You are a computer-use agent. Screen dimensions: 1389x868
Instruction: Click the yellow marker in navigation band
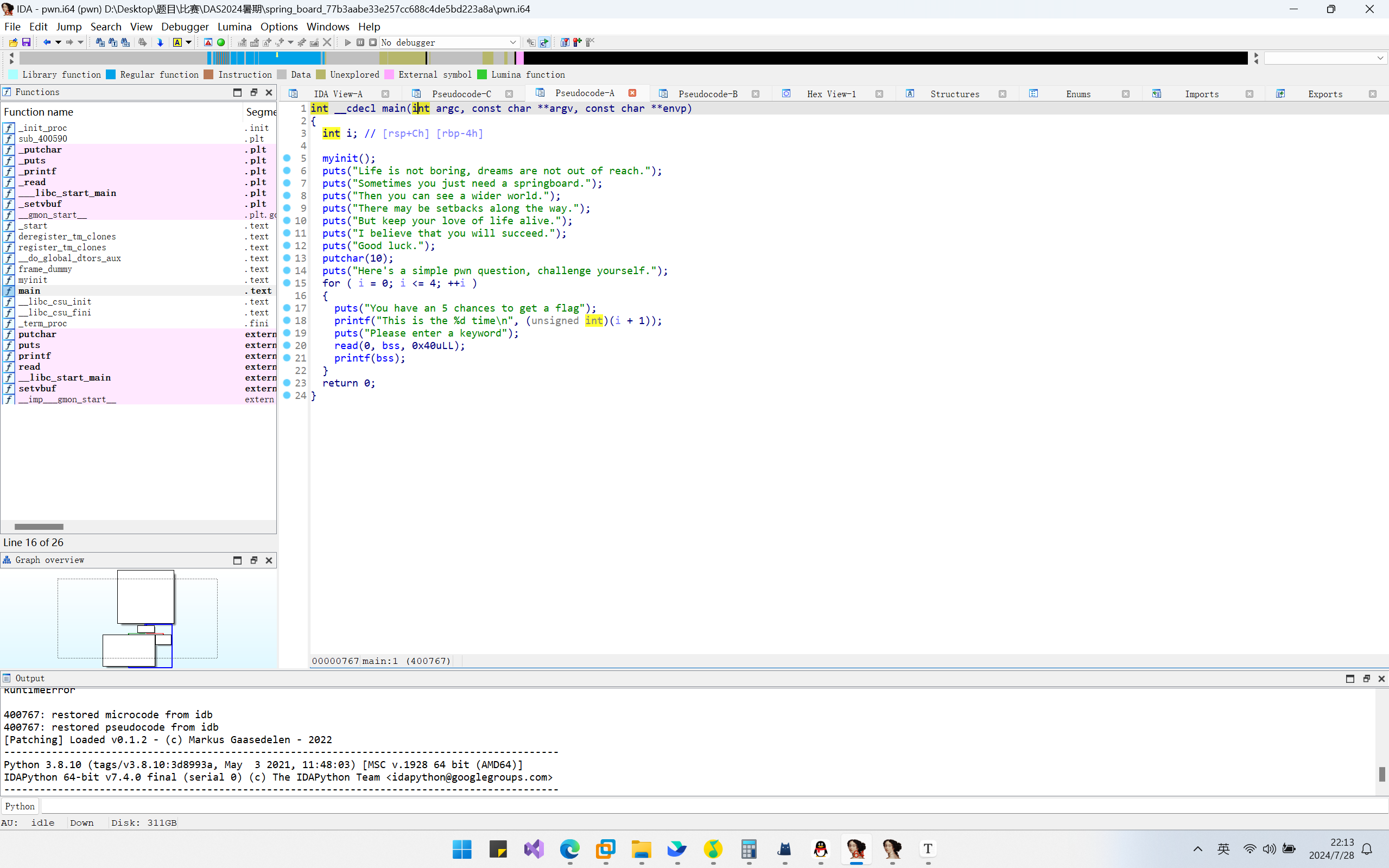[x=277, y=56]
